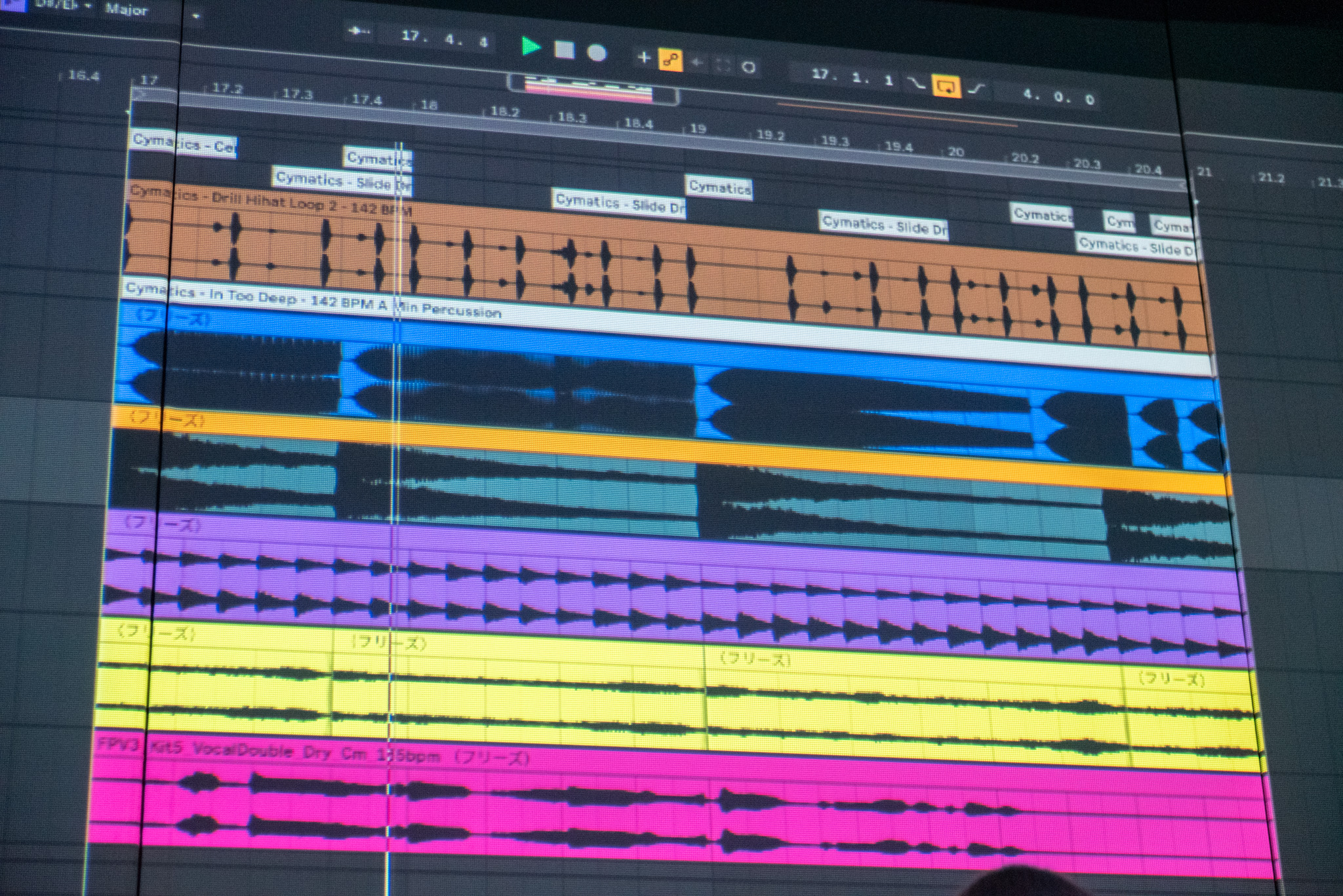1343x896 pixels.
Task: Click the MIDI Arrangement Overdub plus icon
Action: 643,58
